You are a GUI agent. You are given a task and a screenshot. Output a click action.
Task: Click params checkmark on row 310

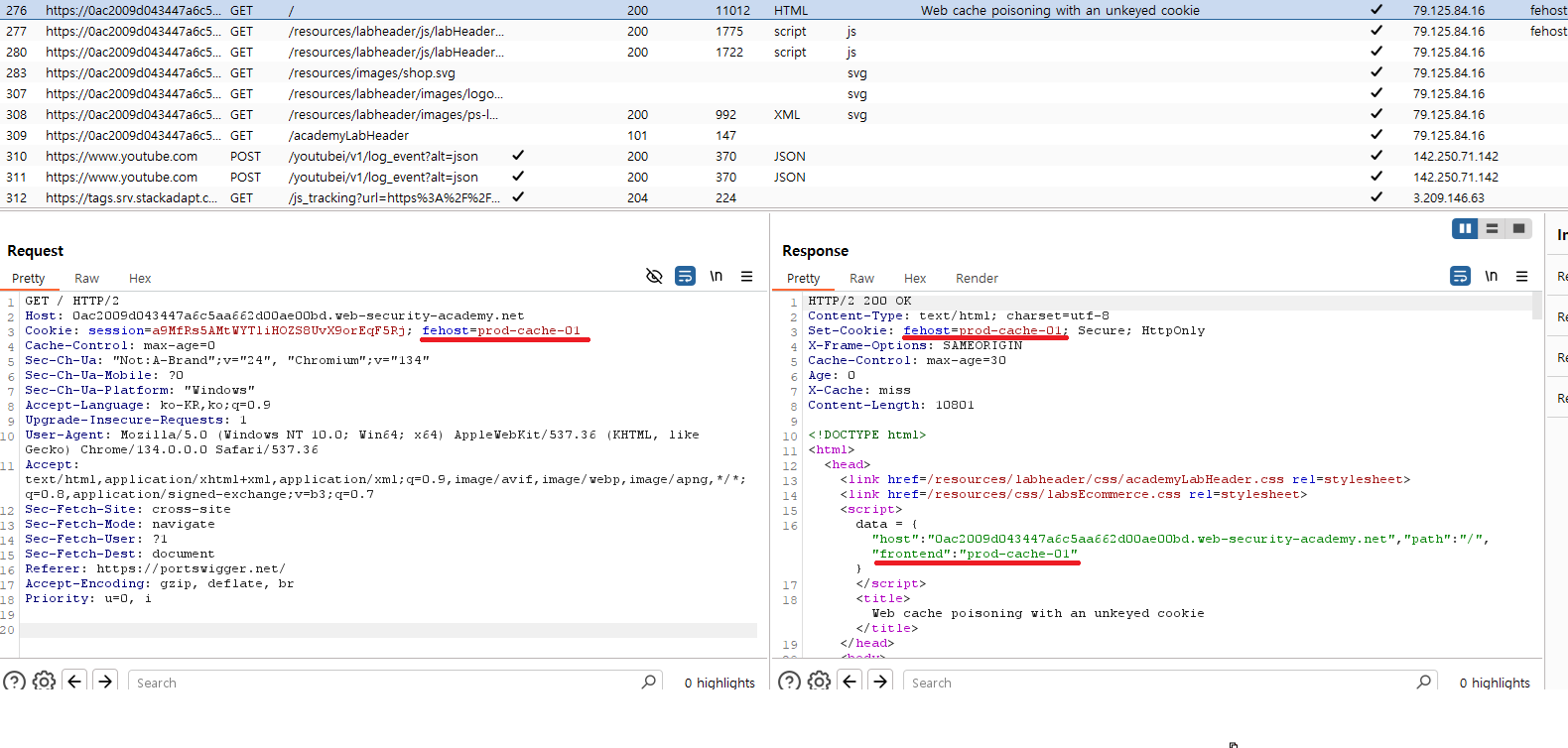tap(518, 156)
